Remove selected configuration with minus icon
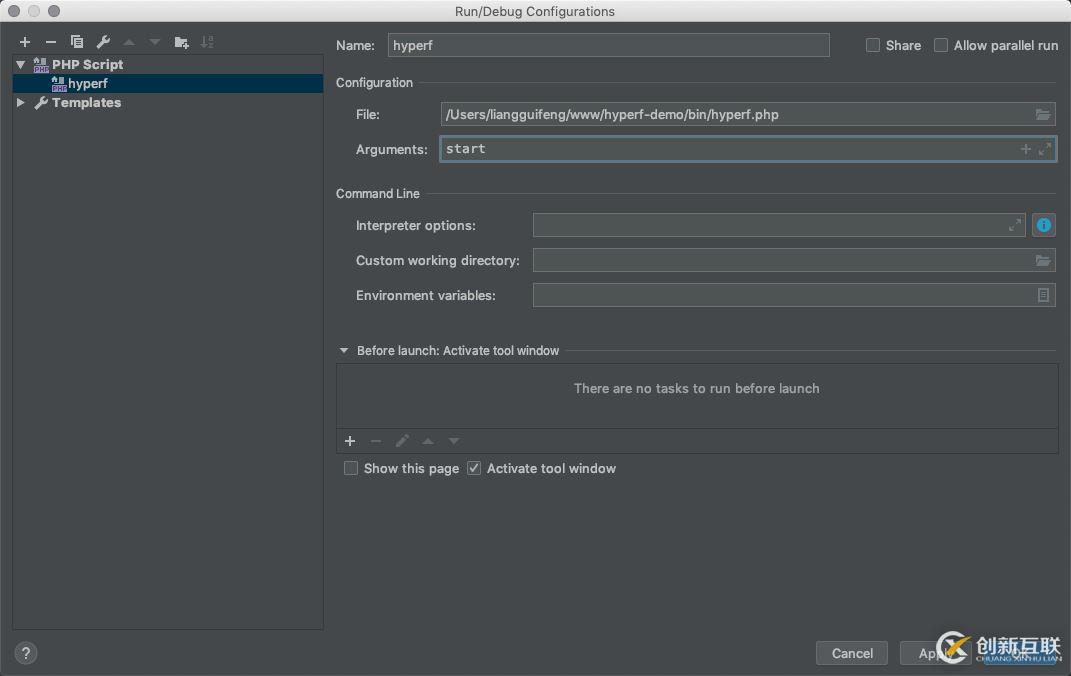 coord(51,42)
